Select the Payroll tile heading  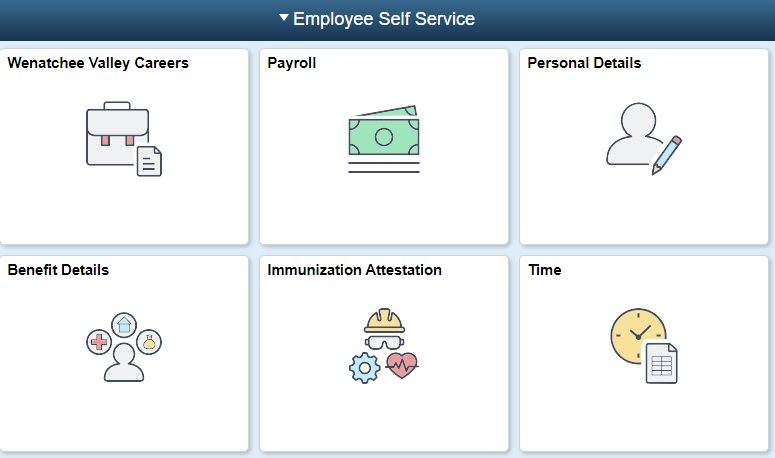pos(292,63)
